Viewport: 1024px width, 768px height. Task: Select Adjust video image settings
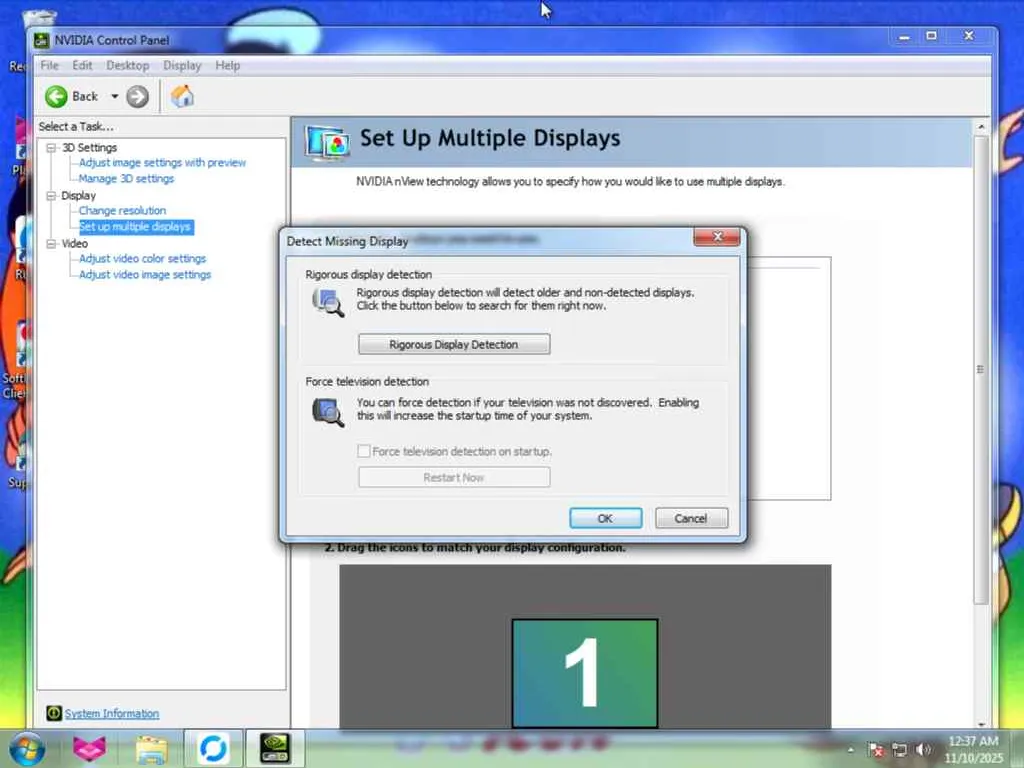click(145, 275)
